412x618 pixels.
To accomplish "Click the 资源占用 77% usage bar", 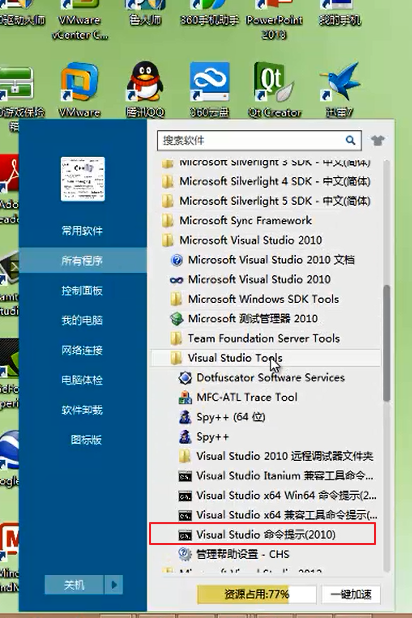I will [x=256, y=594].
